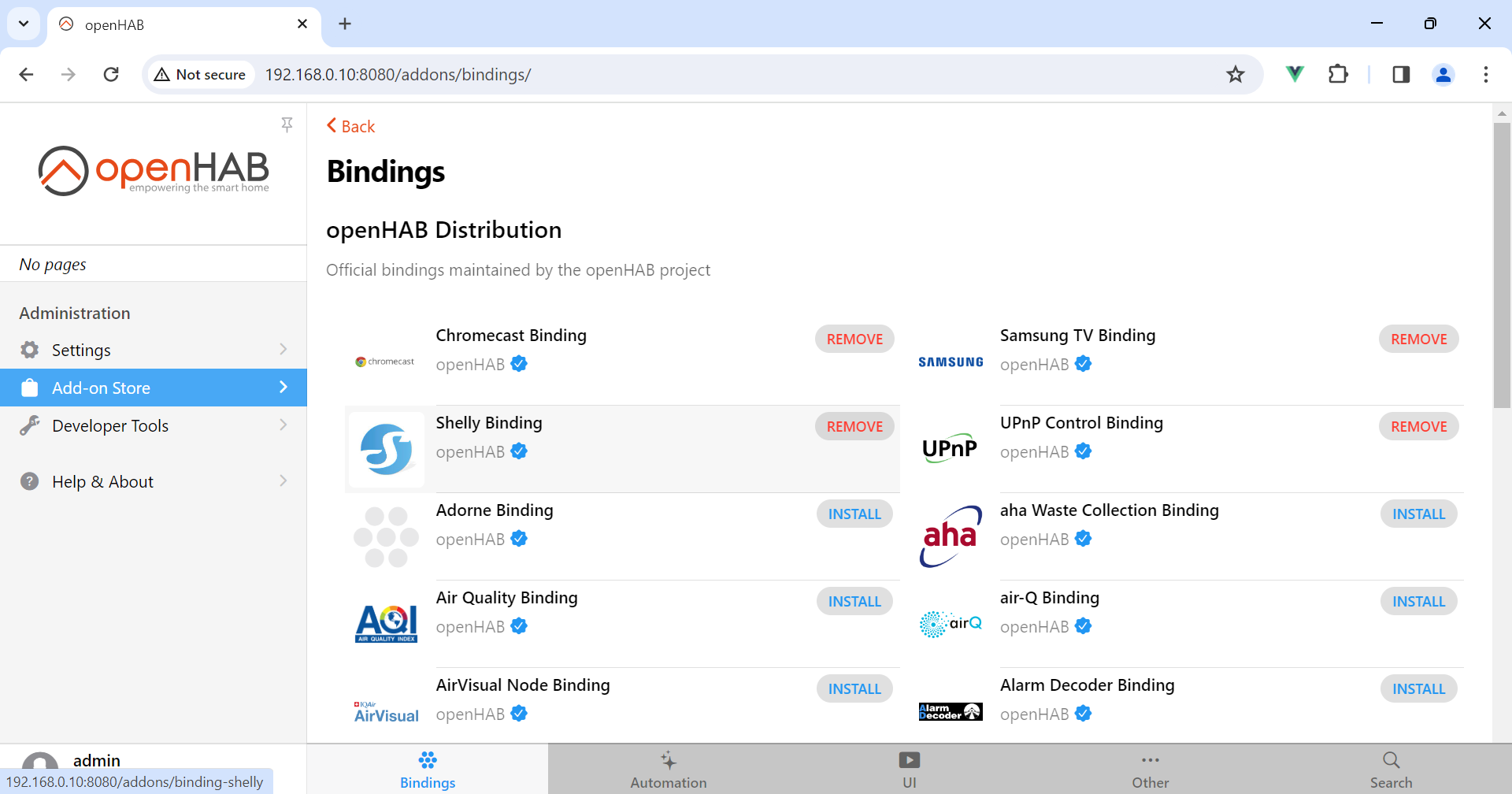Open the UPnP Control binding logo
Screen dimensions: 1512x794
pos(951,448)
